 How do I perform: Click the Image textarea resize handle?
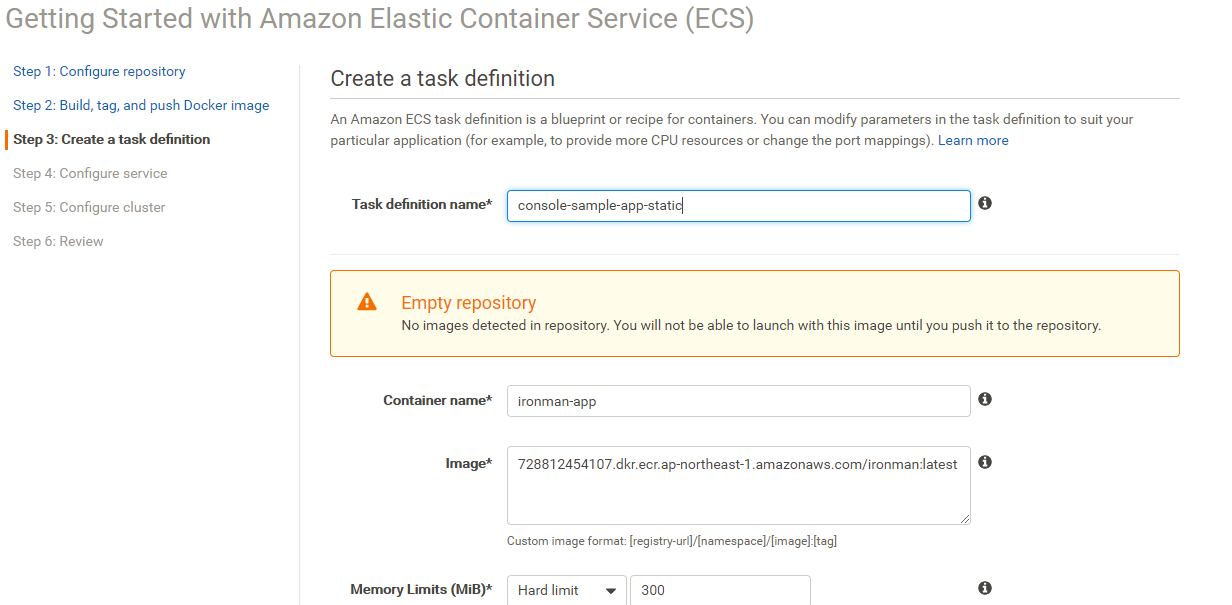pos(965,519)
